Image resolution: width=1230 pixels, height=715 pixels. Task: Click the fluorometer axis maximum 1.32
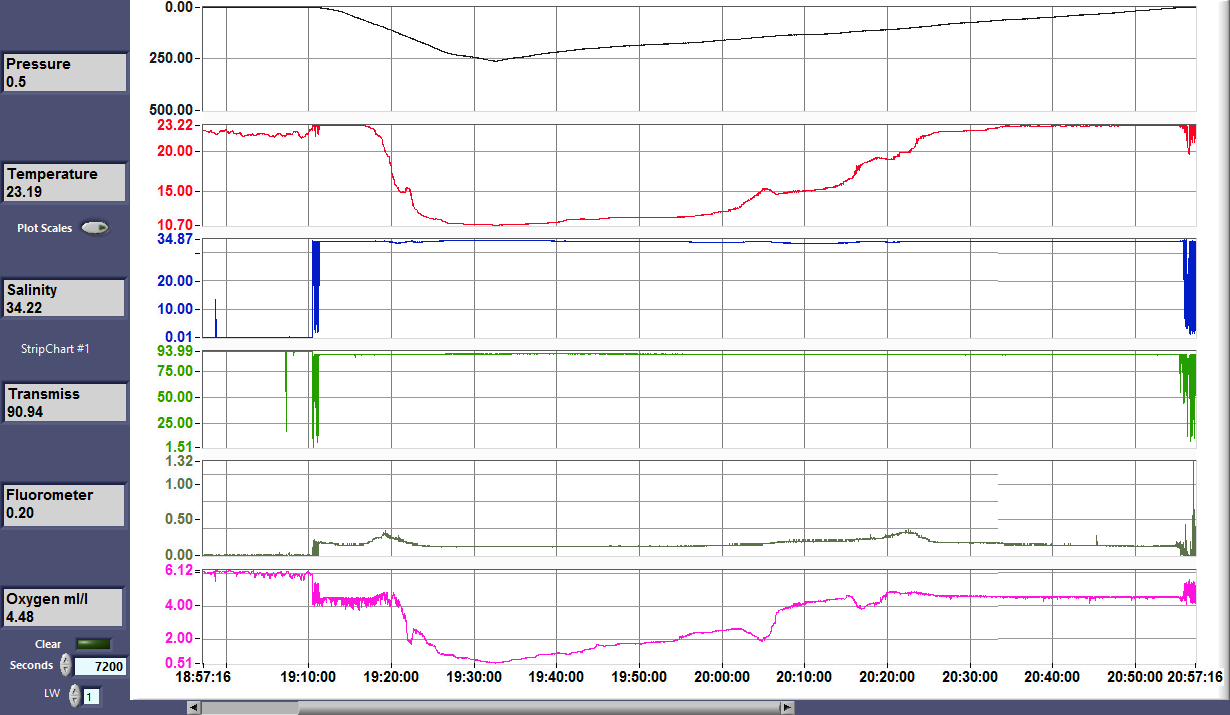point(178,461)
